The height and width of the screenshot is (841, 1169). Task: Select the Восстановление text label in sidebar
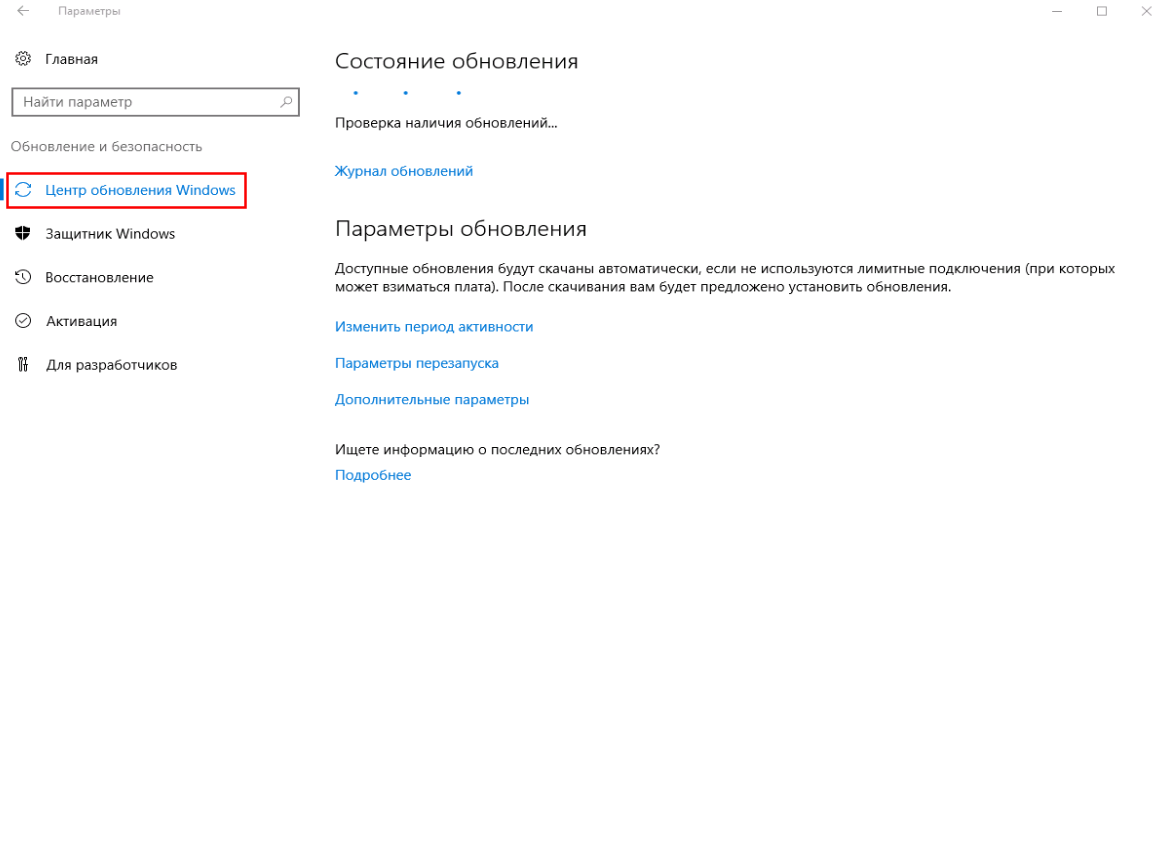point(99,277)
